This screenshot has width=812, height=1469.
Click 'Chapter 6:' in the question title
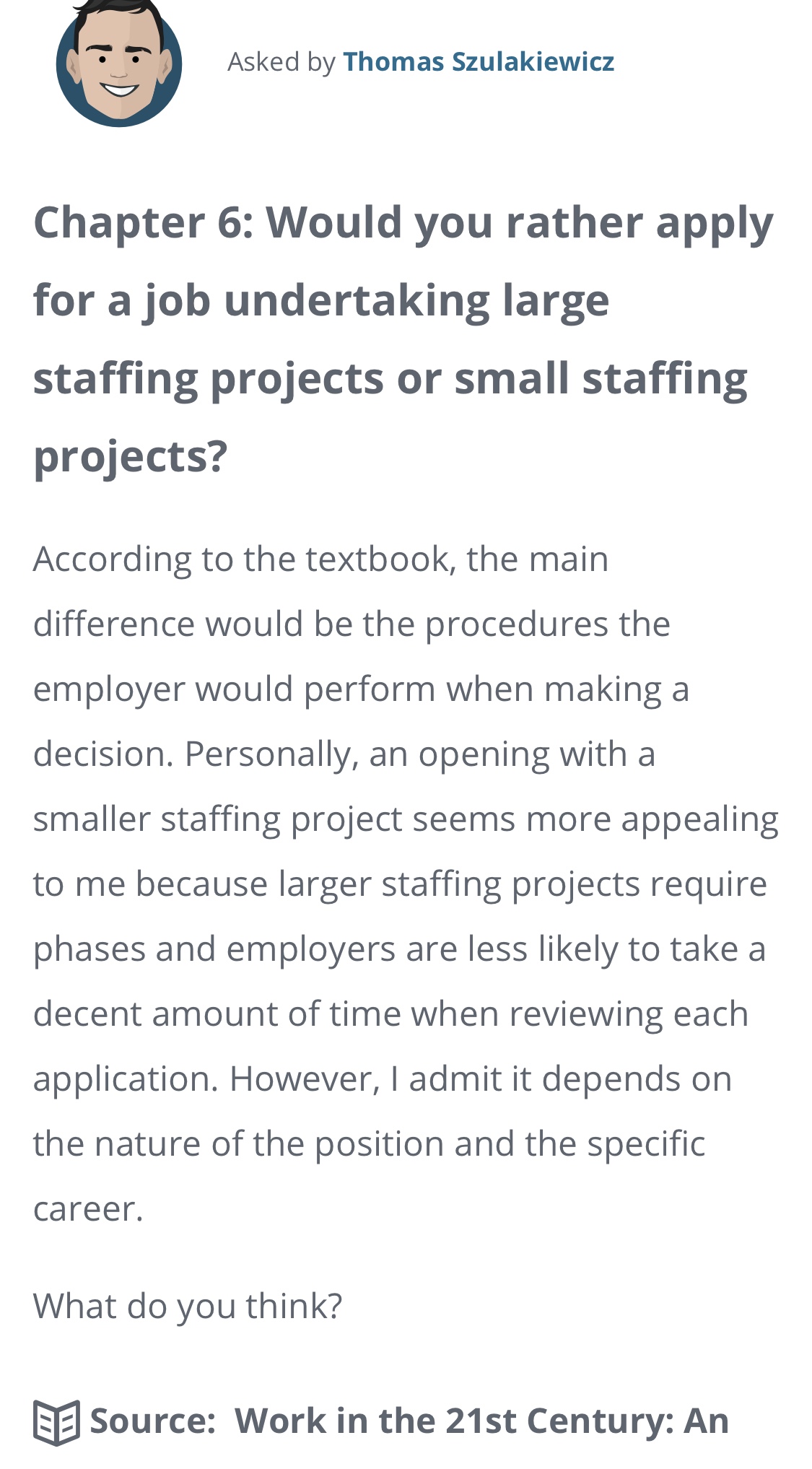143,222
